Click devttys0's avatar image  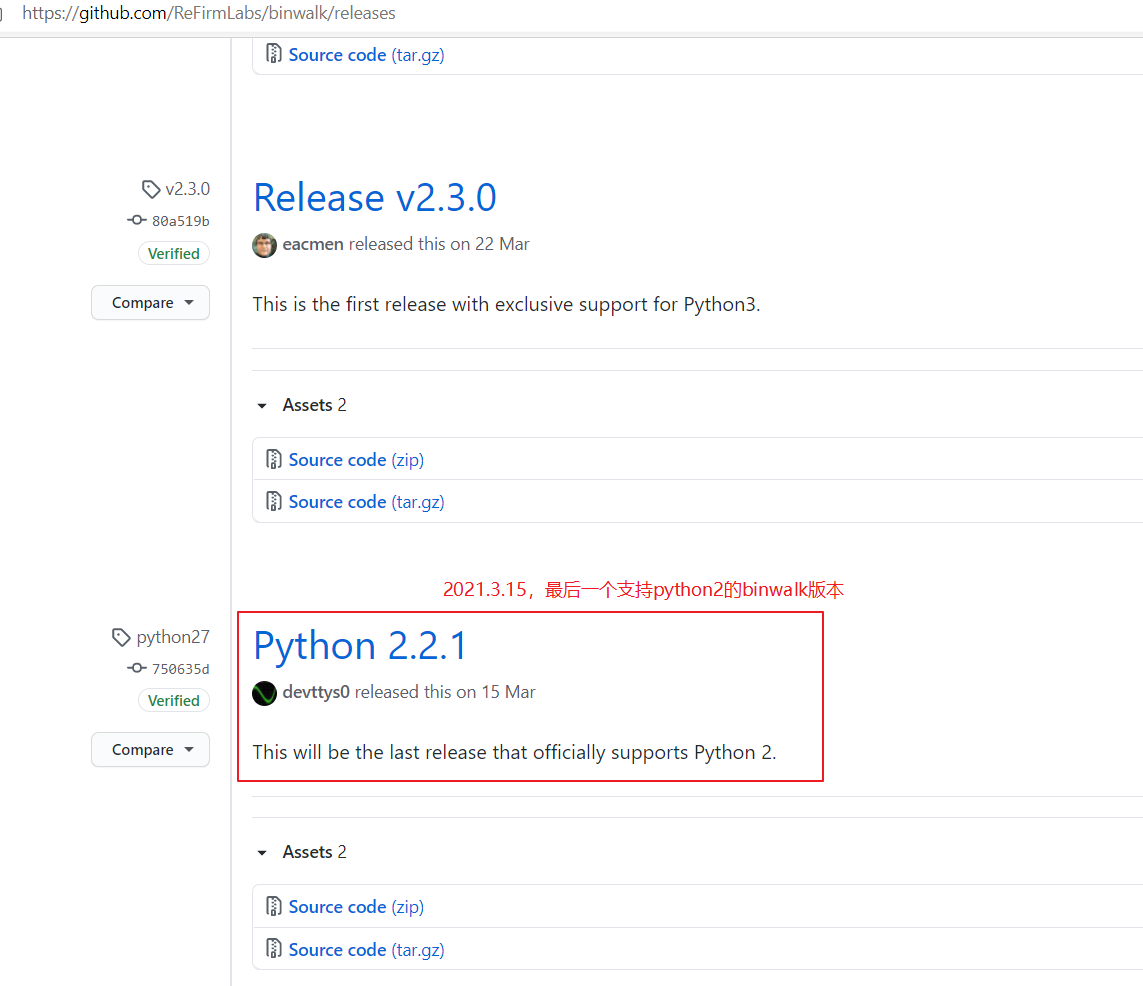[264, 692]
